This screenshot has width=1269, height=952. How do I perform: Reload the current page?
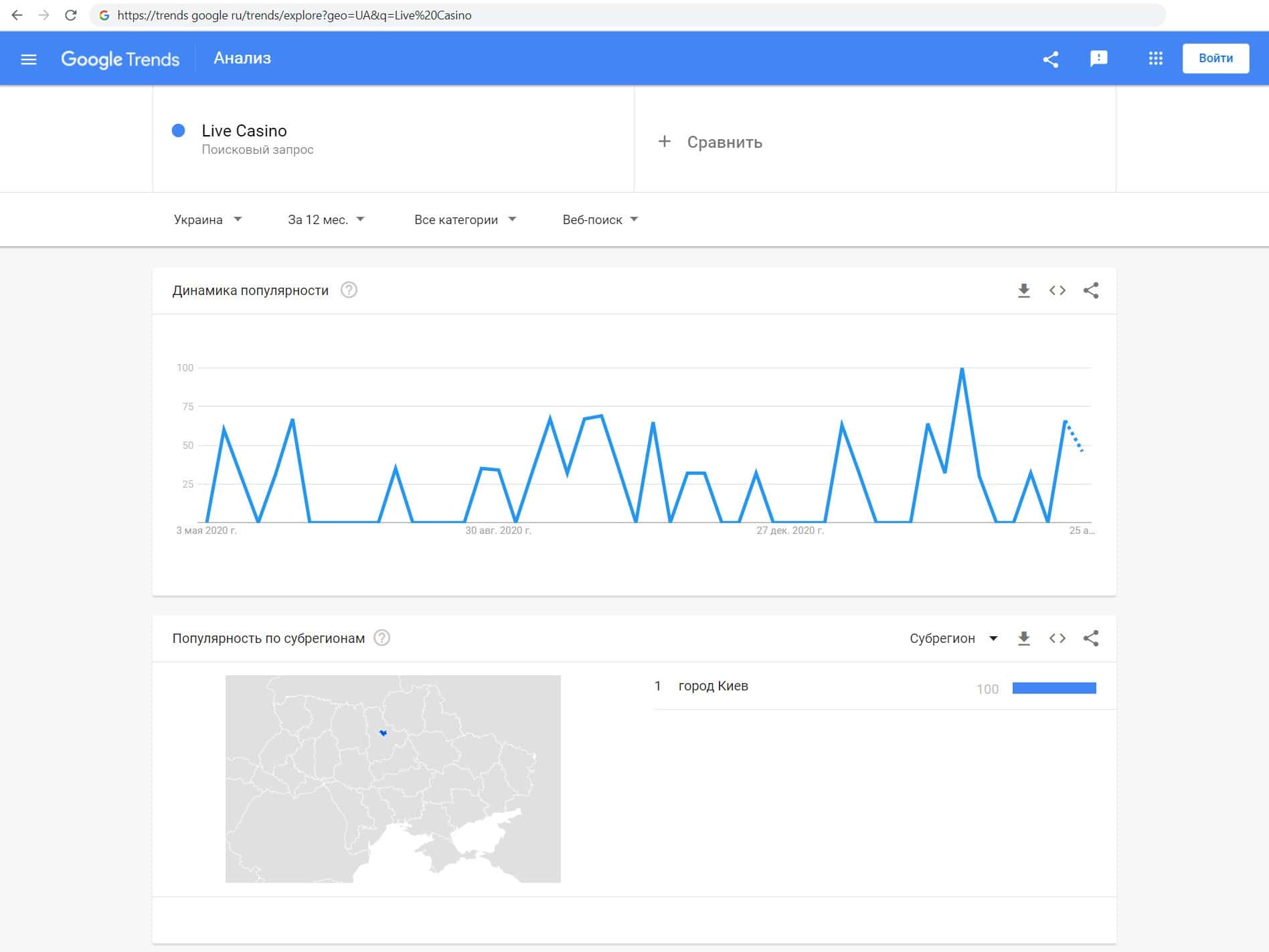(71, 15)
